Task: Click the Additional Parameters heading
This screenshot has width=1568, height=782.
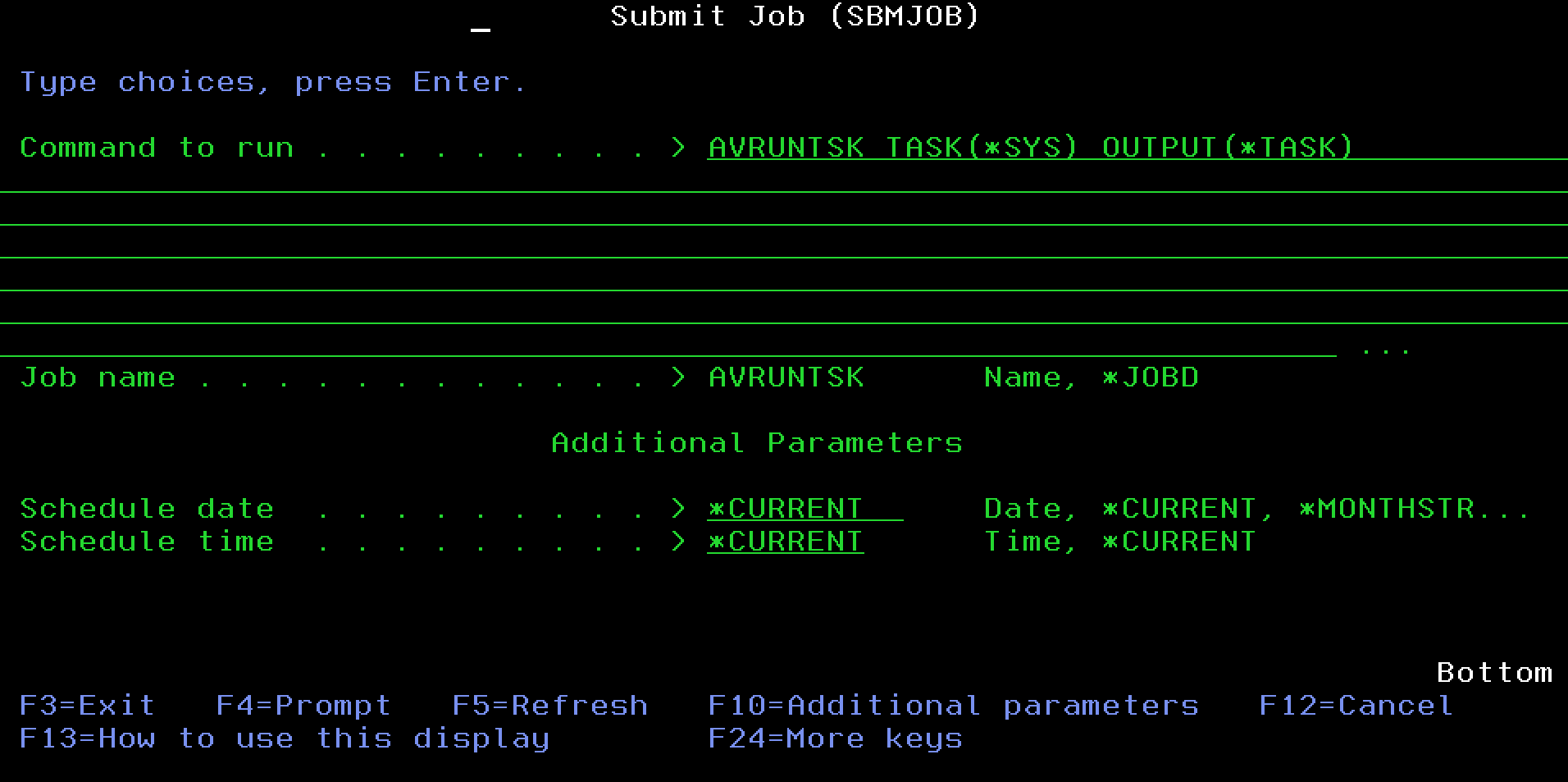Action: point(756,443)
